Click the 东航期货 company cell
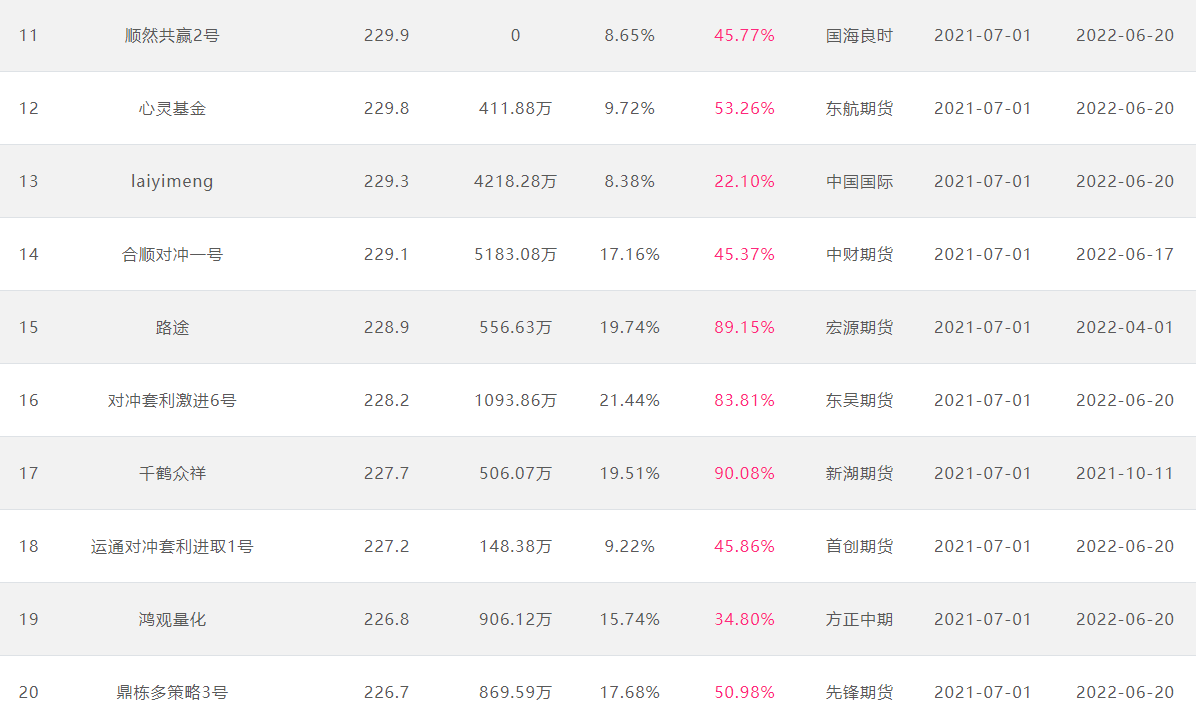This screenshot has width=1196, height=724. [859, 108]
